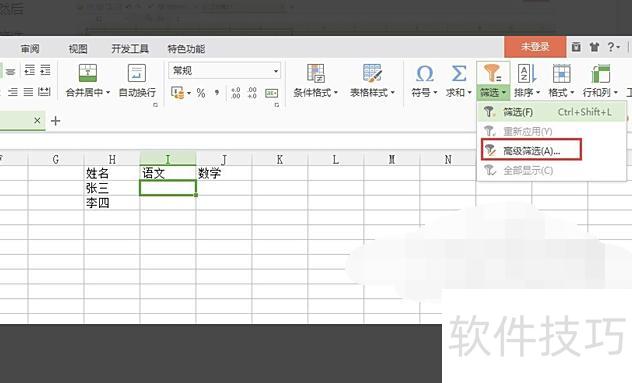Toggle 自动换行 wrap text
This screenshot has height=383, width=632.
pyautogui.click(x=137, y=81)
